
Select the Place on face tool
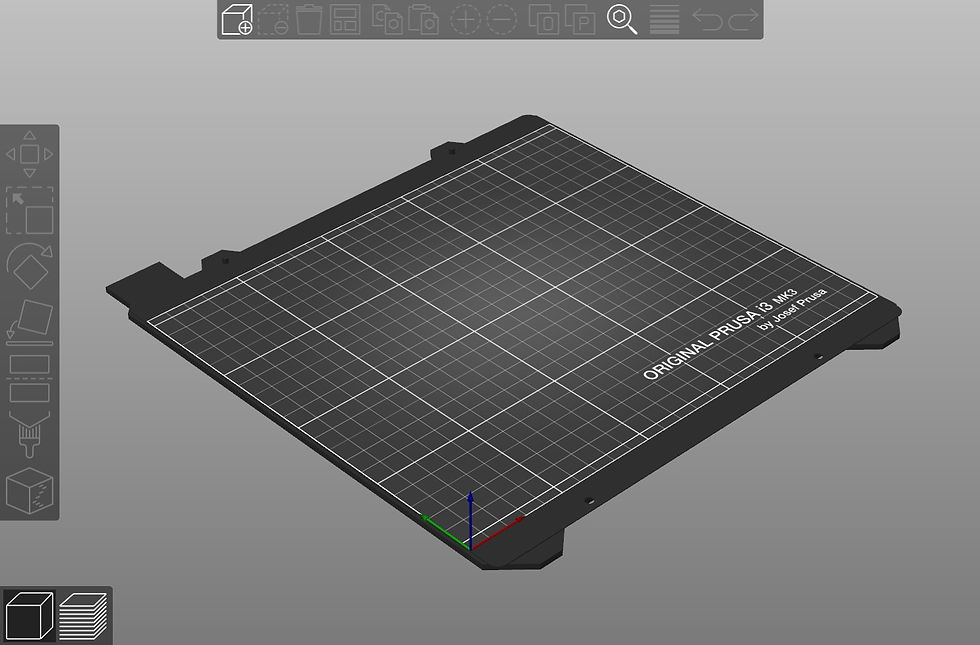tap(29, 322)
